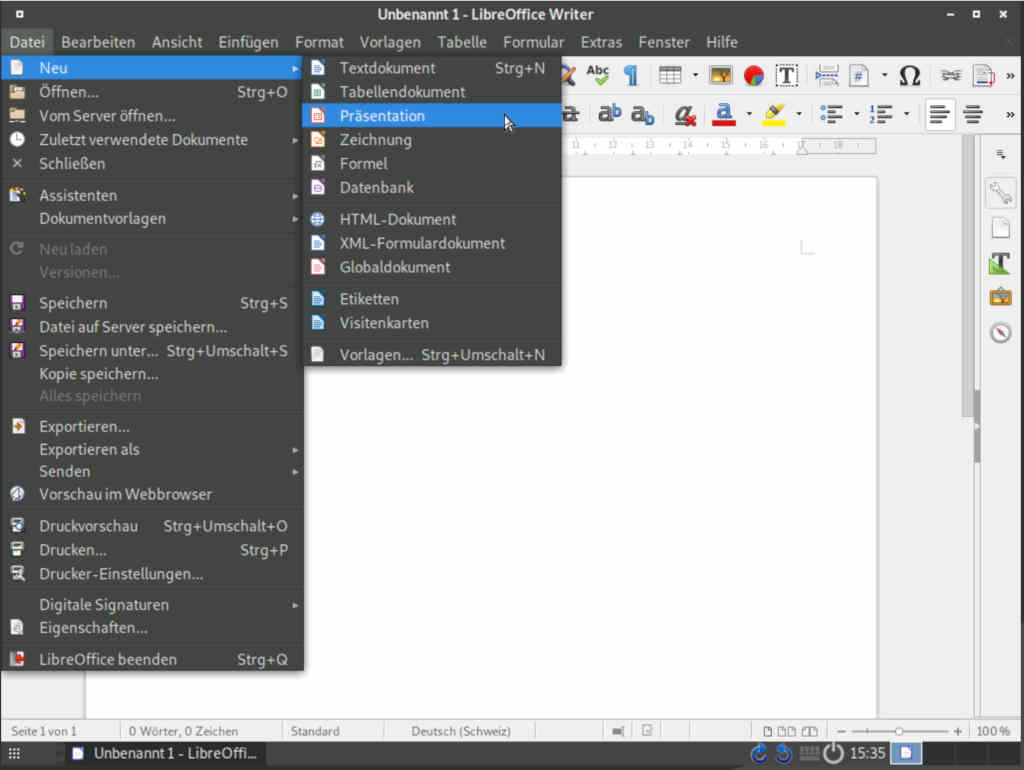Expand the formatting toolbar overflow chevron
This screenshot has width=1024, height=770.
[x=1010, y=115]
